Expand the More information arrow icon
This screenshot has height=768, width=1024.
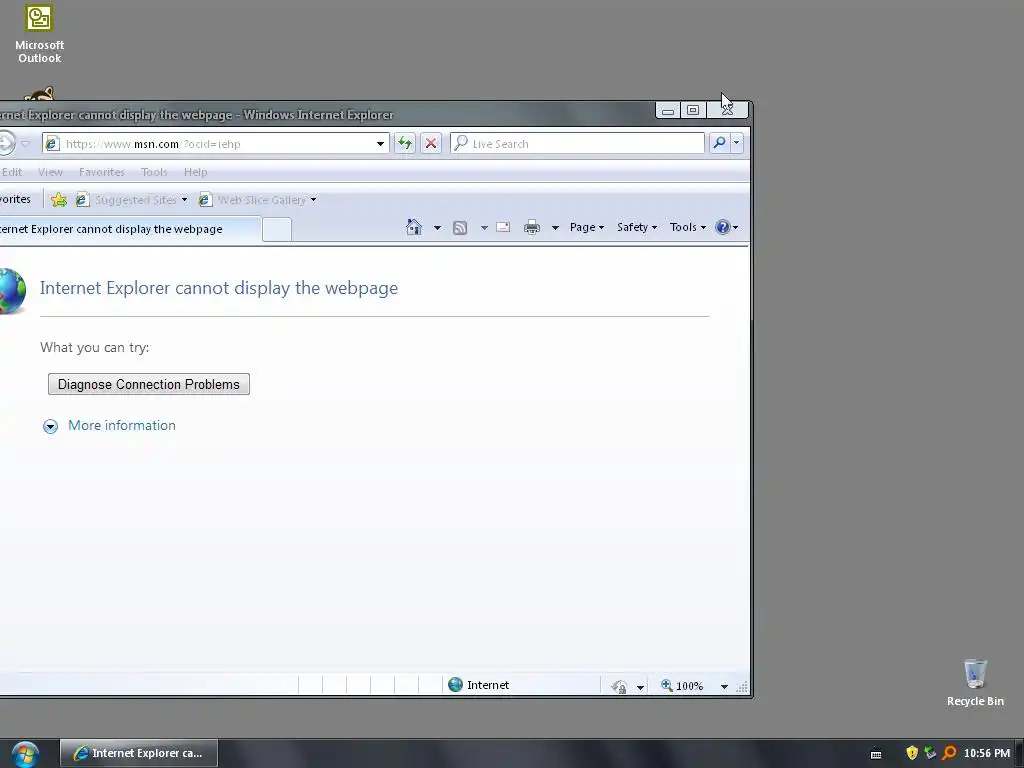50,426
